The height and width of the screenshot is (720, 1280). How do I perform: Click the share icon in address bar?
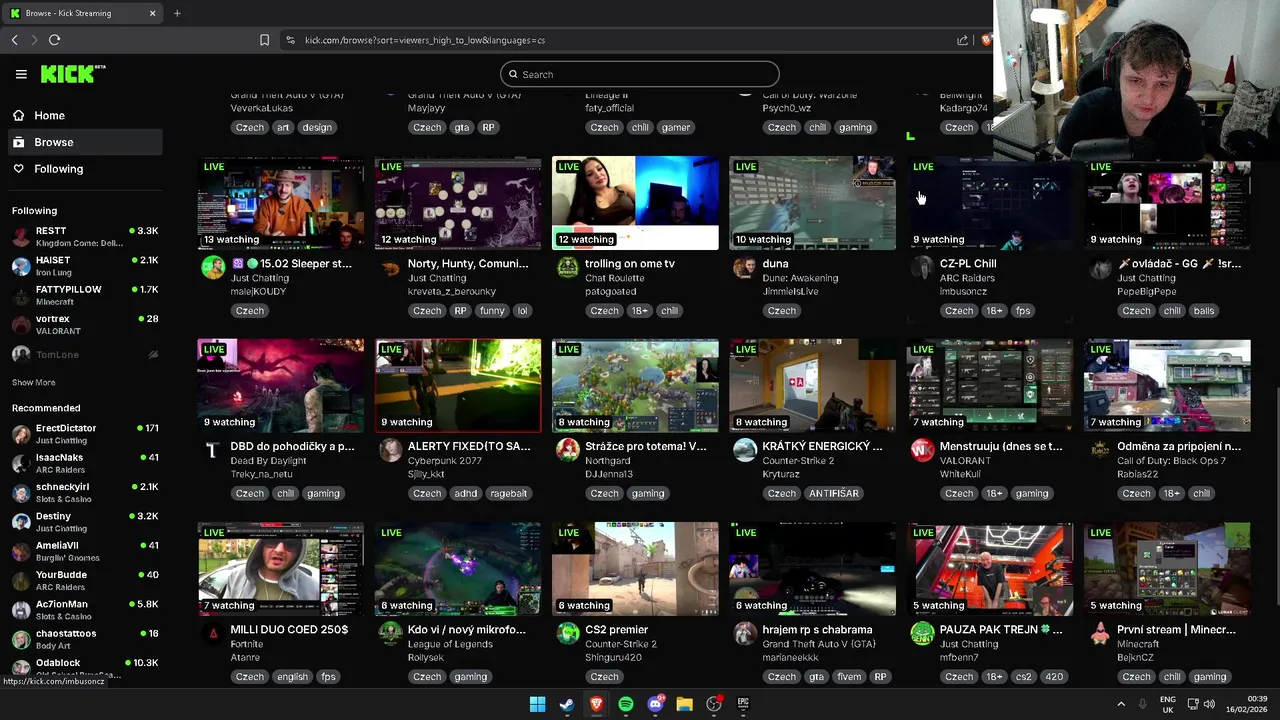point(962,40)
